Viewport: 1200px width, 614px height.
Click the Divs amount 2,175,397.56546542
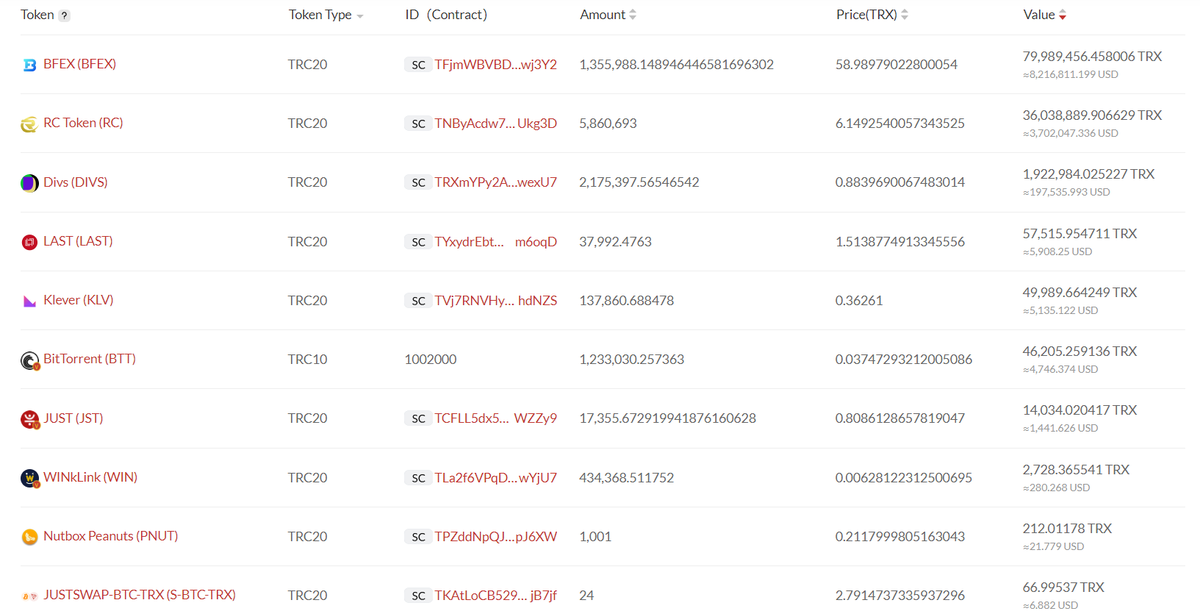[639, 182]
